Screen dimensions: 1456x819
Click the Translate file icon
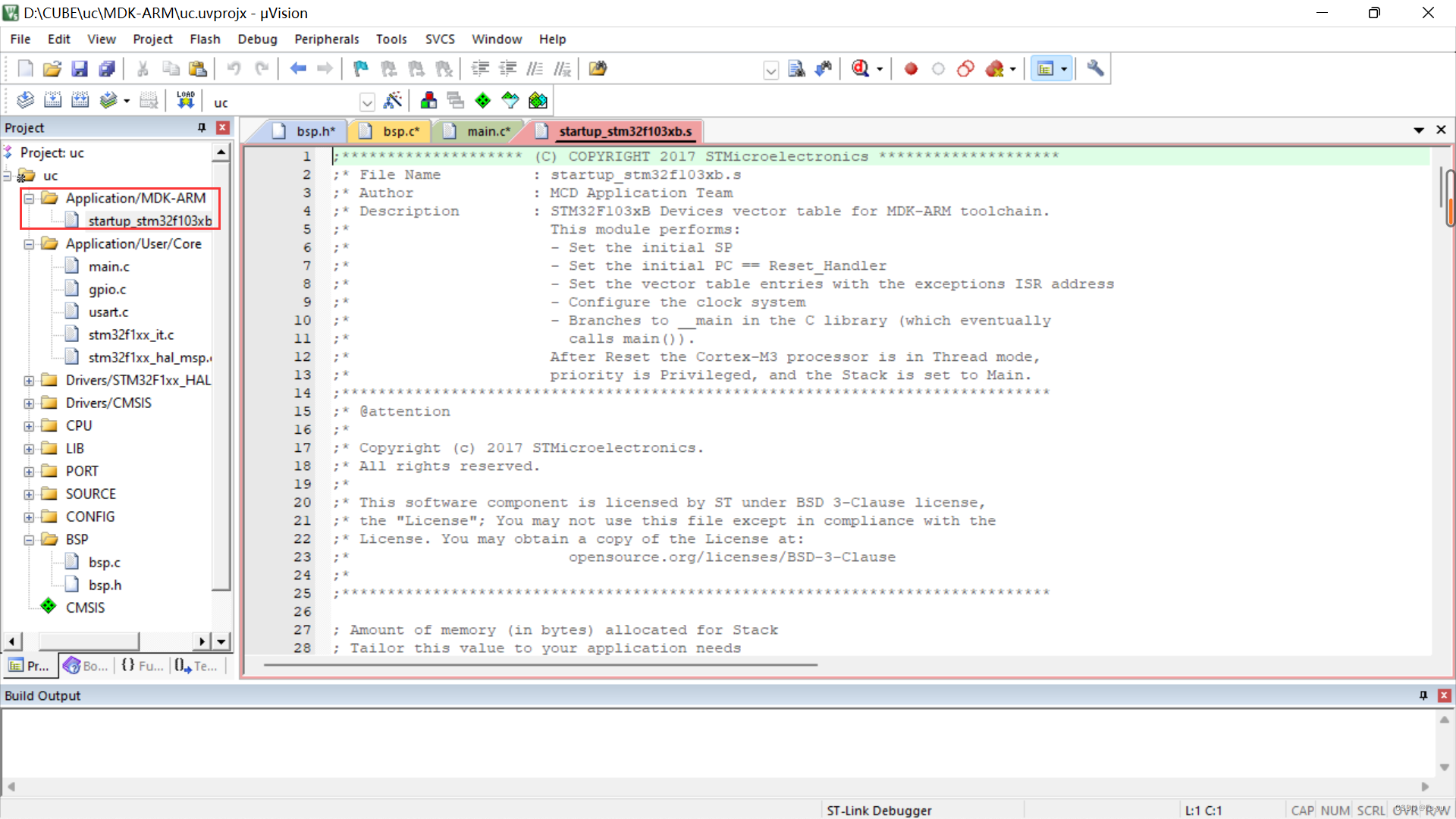pos(25,100)
